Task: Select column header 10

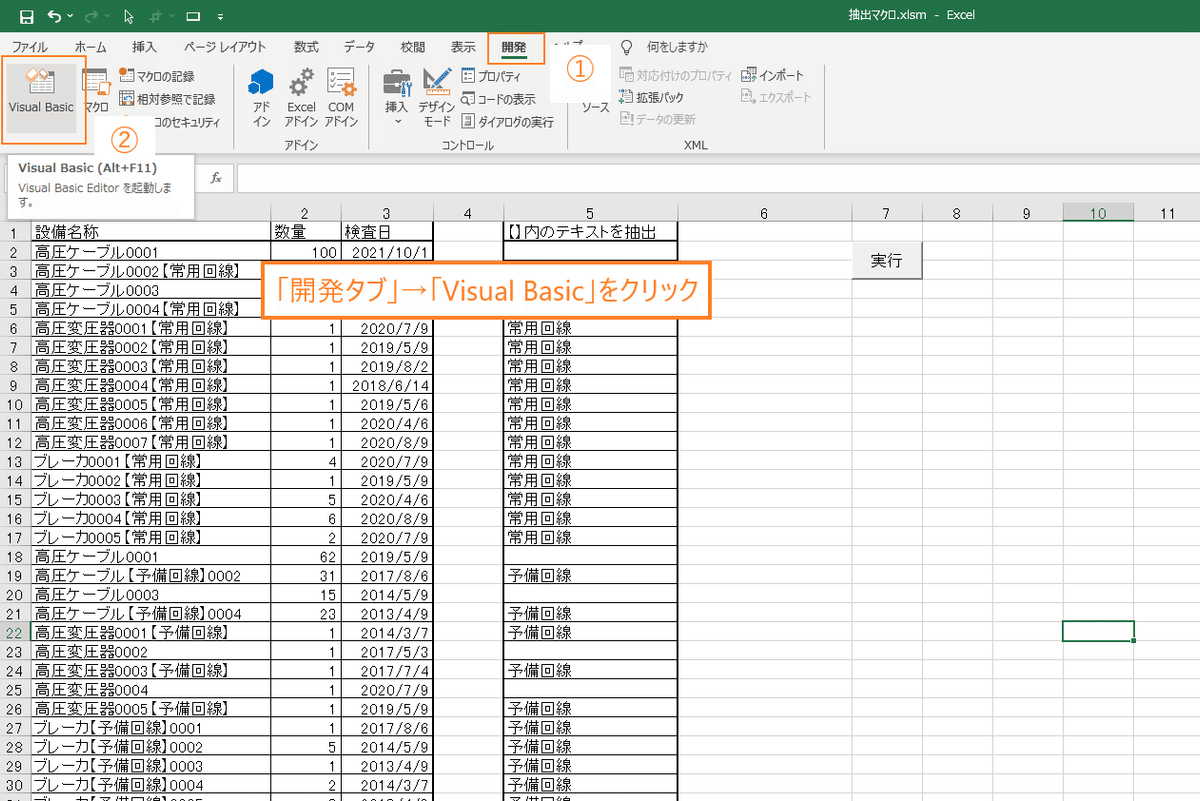Action: point(1098,212)
